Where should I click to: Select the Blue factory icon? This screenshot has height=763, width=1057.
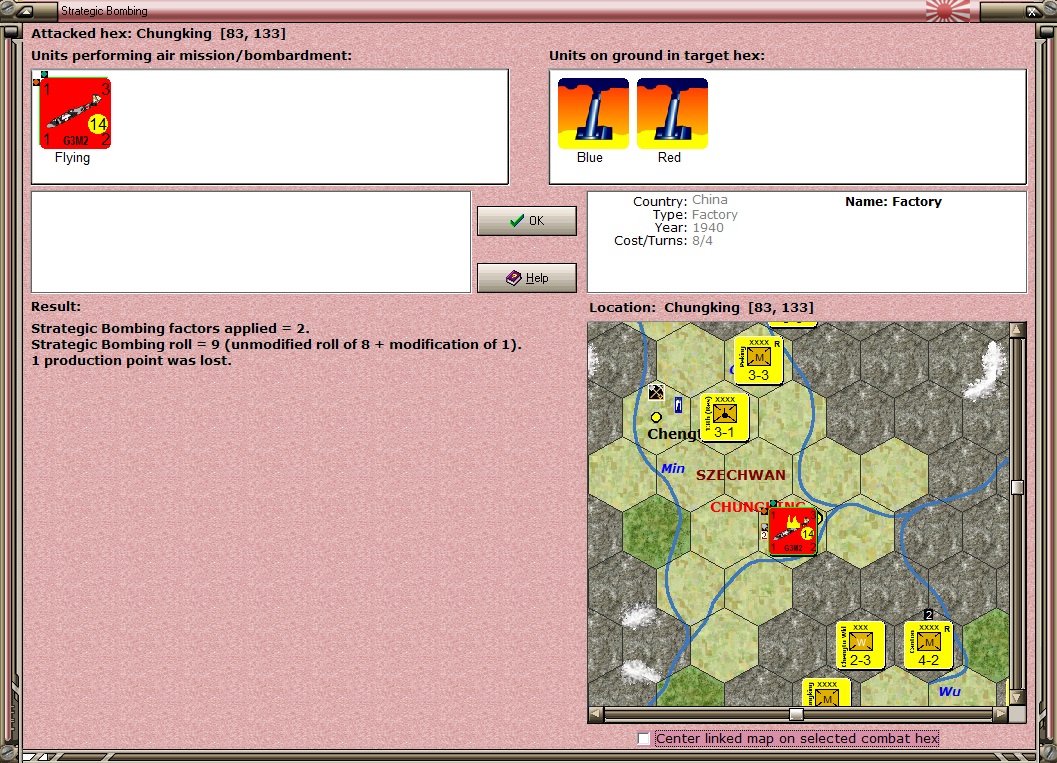tap(593, 113)
